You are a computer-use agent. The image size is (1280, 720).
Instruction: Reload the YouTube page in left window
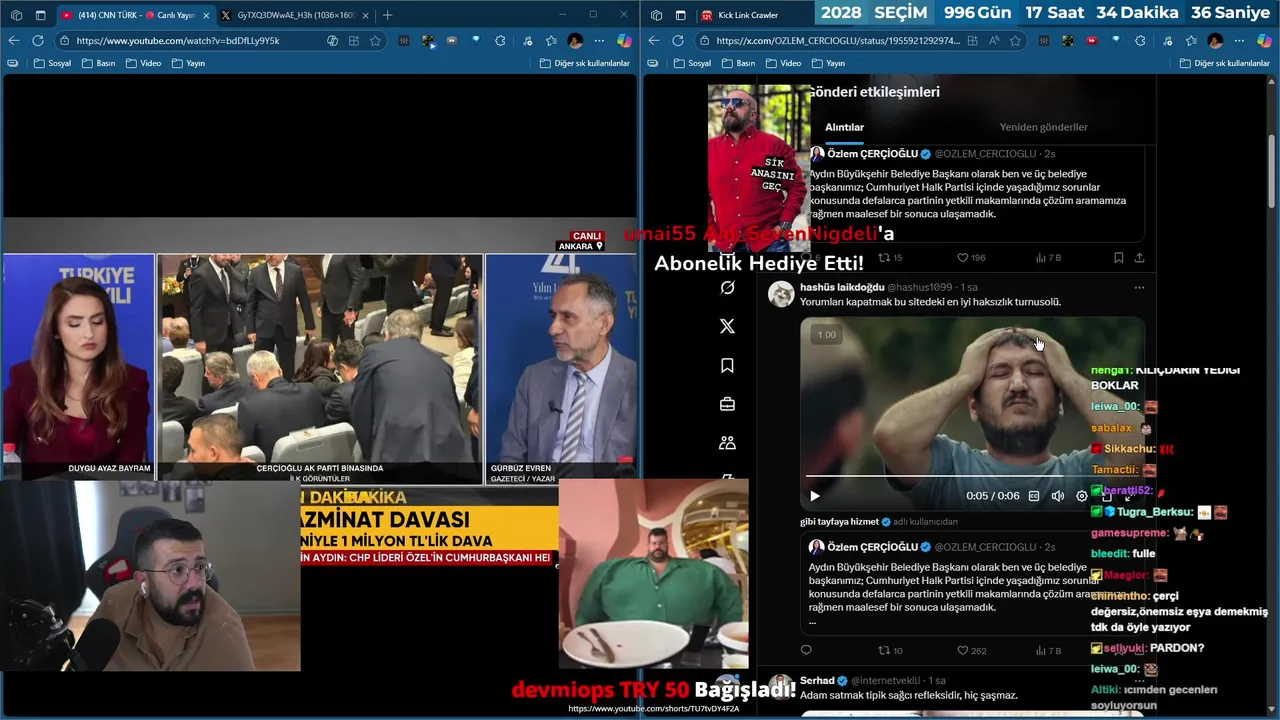[38, 41]
